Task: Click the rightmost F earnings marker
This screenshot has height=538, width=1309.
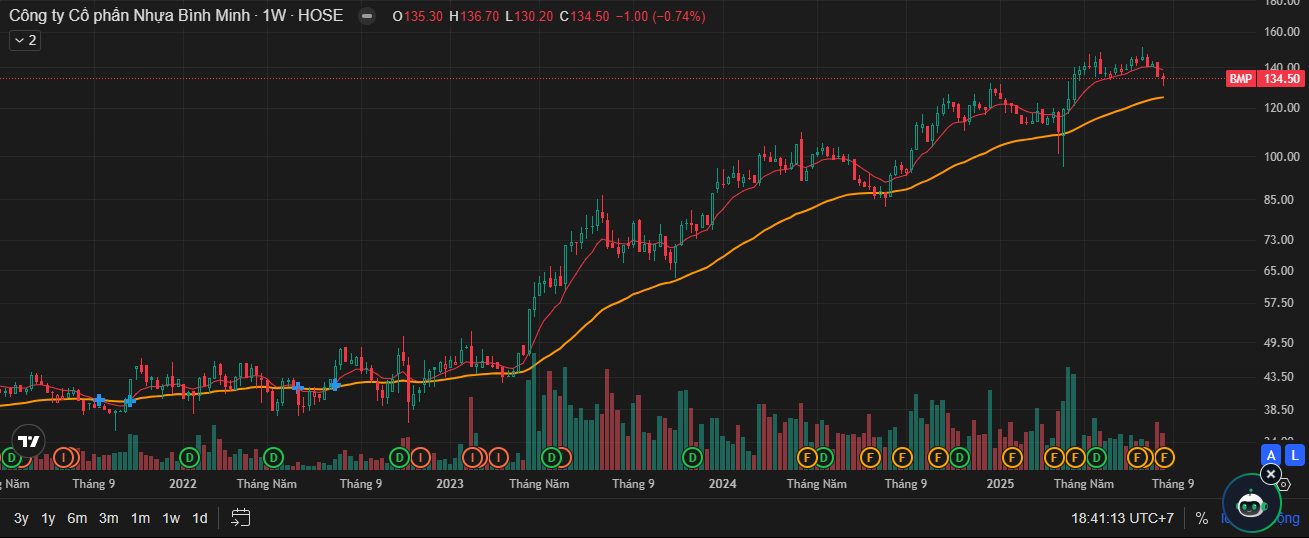Action: click(x=1164, y=457)
